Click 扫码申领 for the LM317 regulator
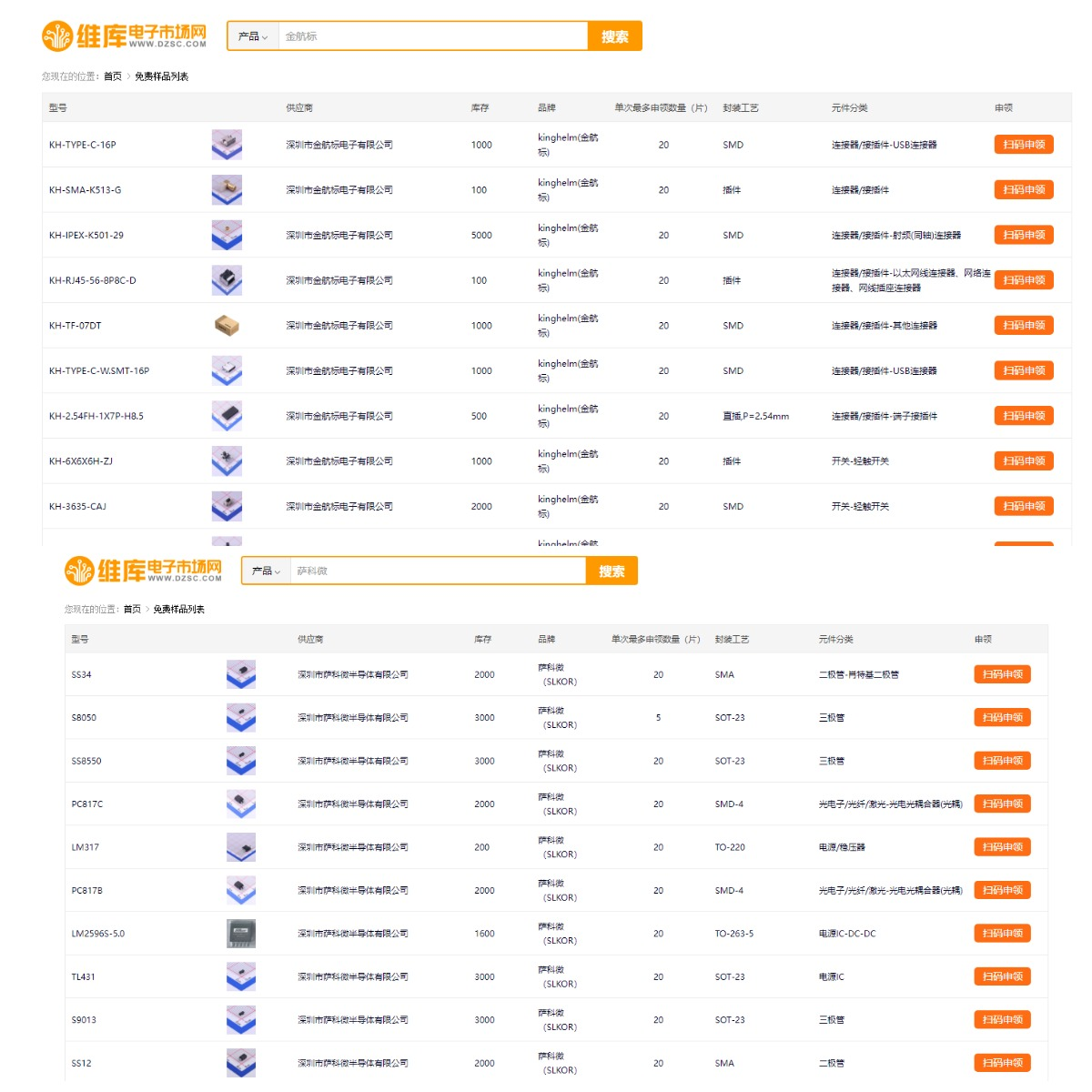Image resolution: width=1092 pixels, height=1092 pixels. click(1002, 846)
